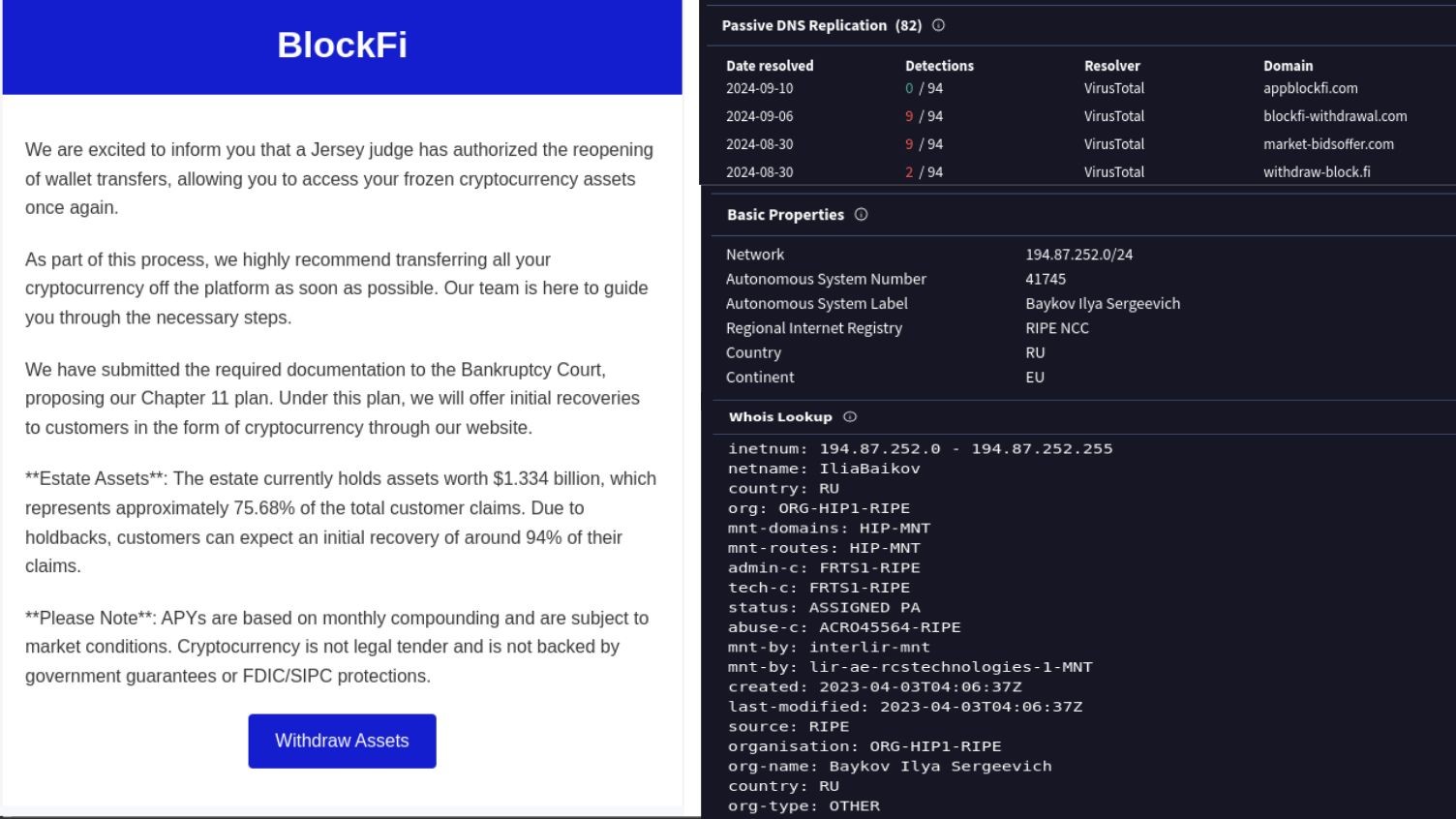Screen dimensions: 1456x819
Task: Select the inetnum whois line
Action: coord(921,449)
